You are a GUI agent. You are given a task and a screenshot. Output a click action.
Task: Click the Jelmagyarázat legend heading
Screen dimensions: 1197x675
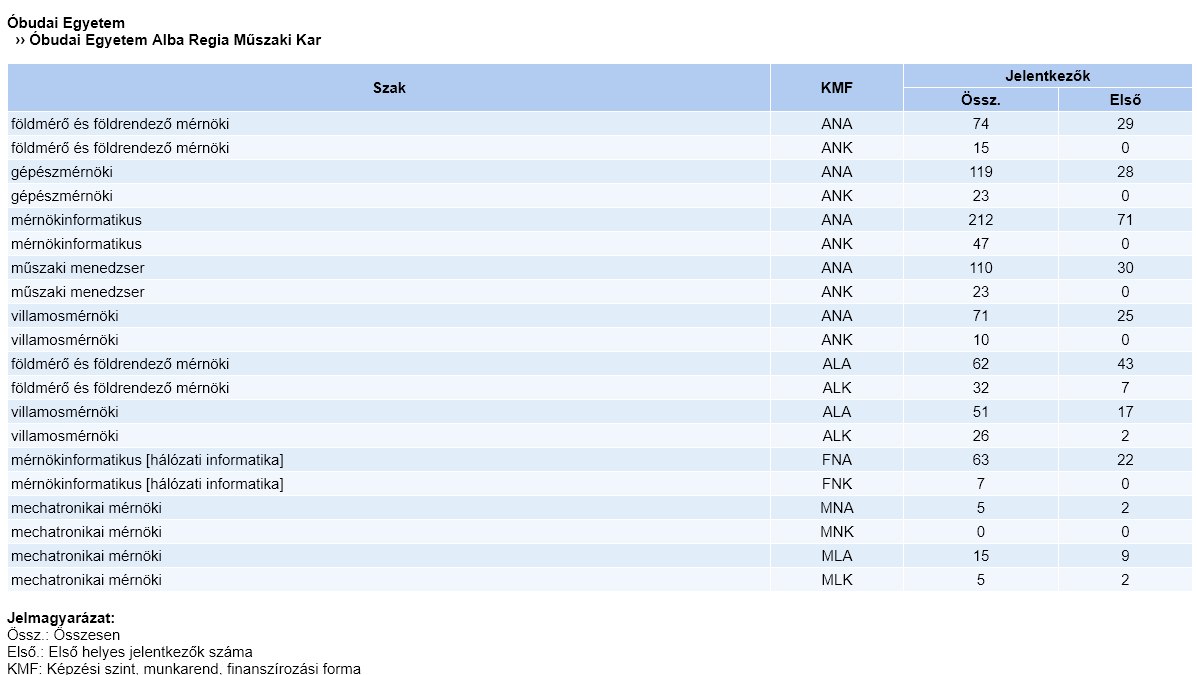pos(61,619)
